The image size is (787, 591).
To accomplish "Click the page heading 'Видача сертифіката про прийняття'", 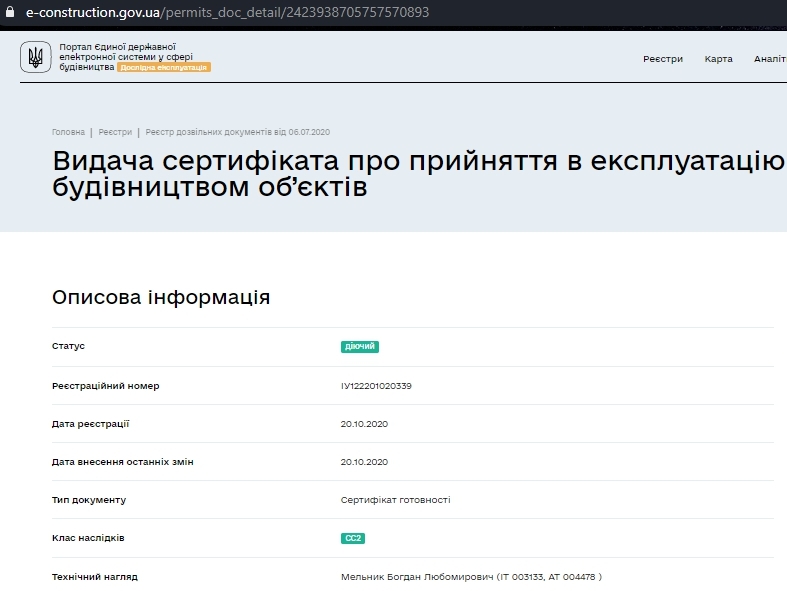I will click(419, 174).
